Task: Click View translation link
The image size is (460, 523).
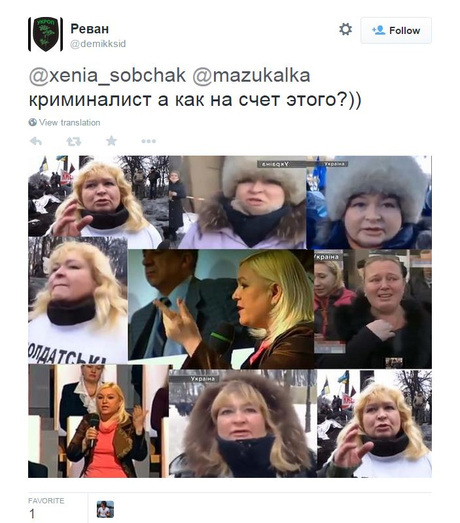Action: 69,122
